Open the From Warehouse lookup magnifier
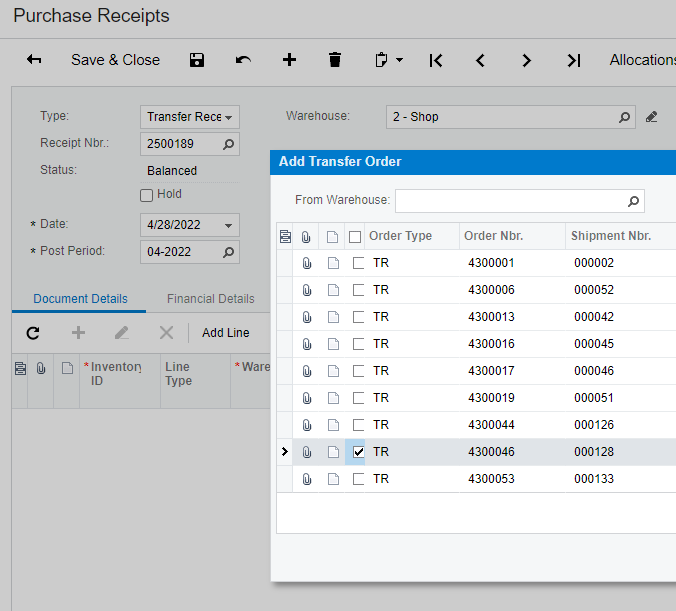Image resolution: width=676 pixels, height=611 pixels. (633, 201)
